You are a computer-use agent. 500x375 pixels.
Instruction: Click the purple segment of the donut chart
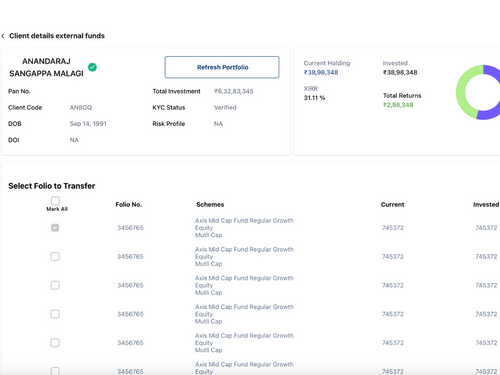coord(493,113)
